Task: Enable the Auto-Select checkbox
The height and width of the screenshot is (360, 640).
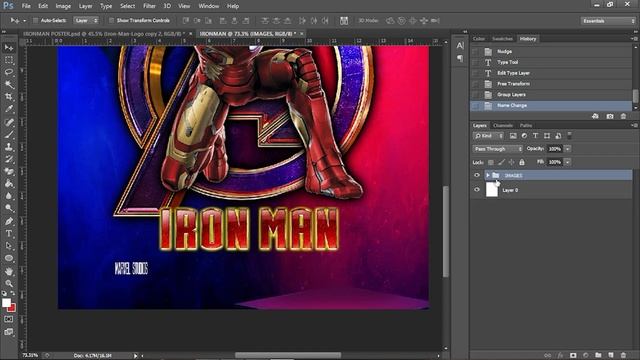Action: (36, 20)
